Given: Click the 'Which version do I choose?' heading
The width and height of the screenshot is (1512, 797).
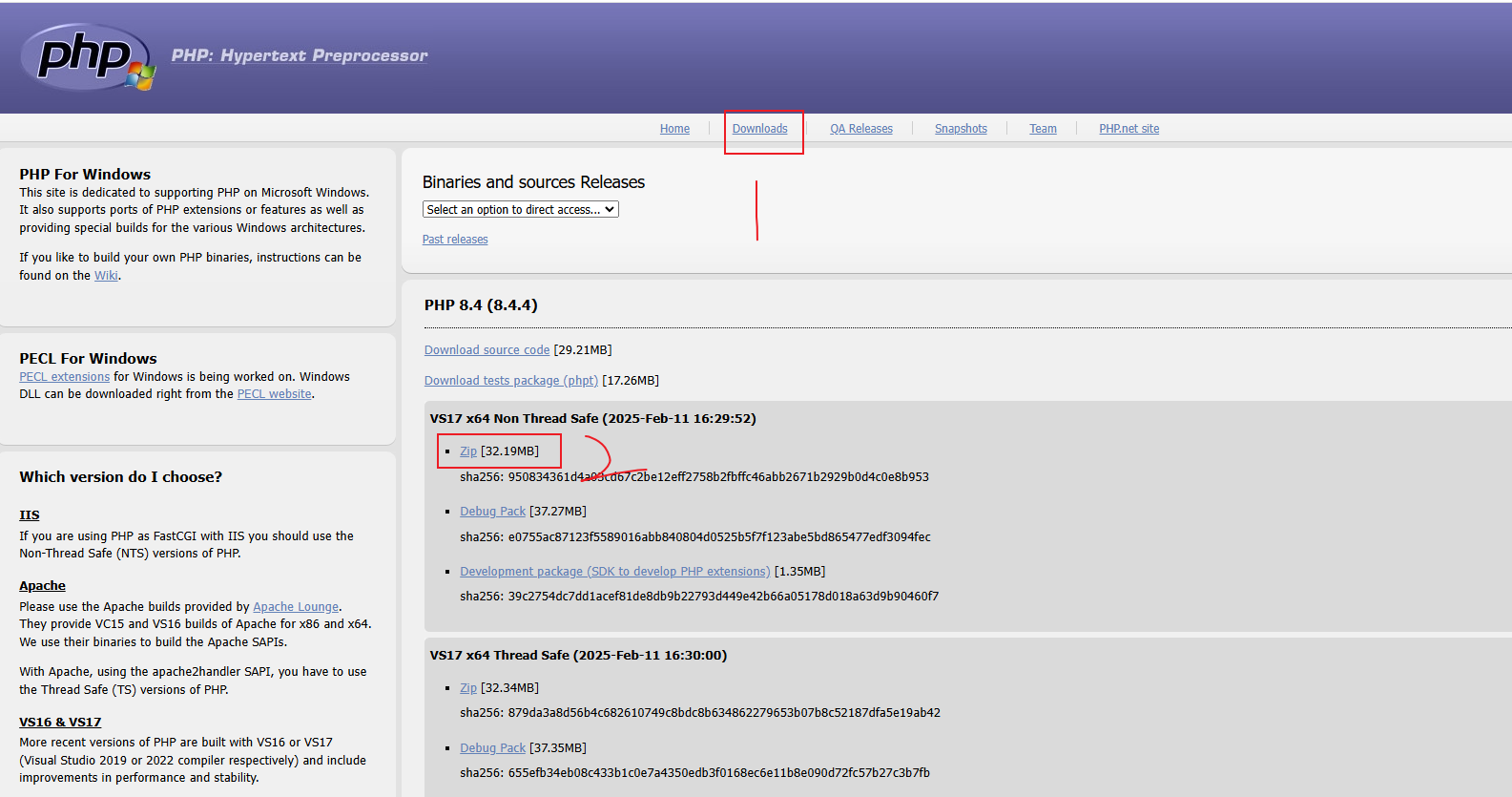Looking at the screenshot, I should pyautogui.click(x=120, y=477).
